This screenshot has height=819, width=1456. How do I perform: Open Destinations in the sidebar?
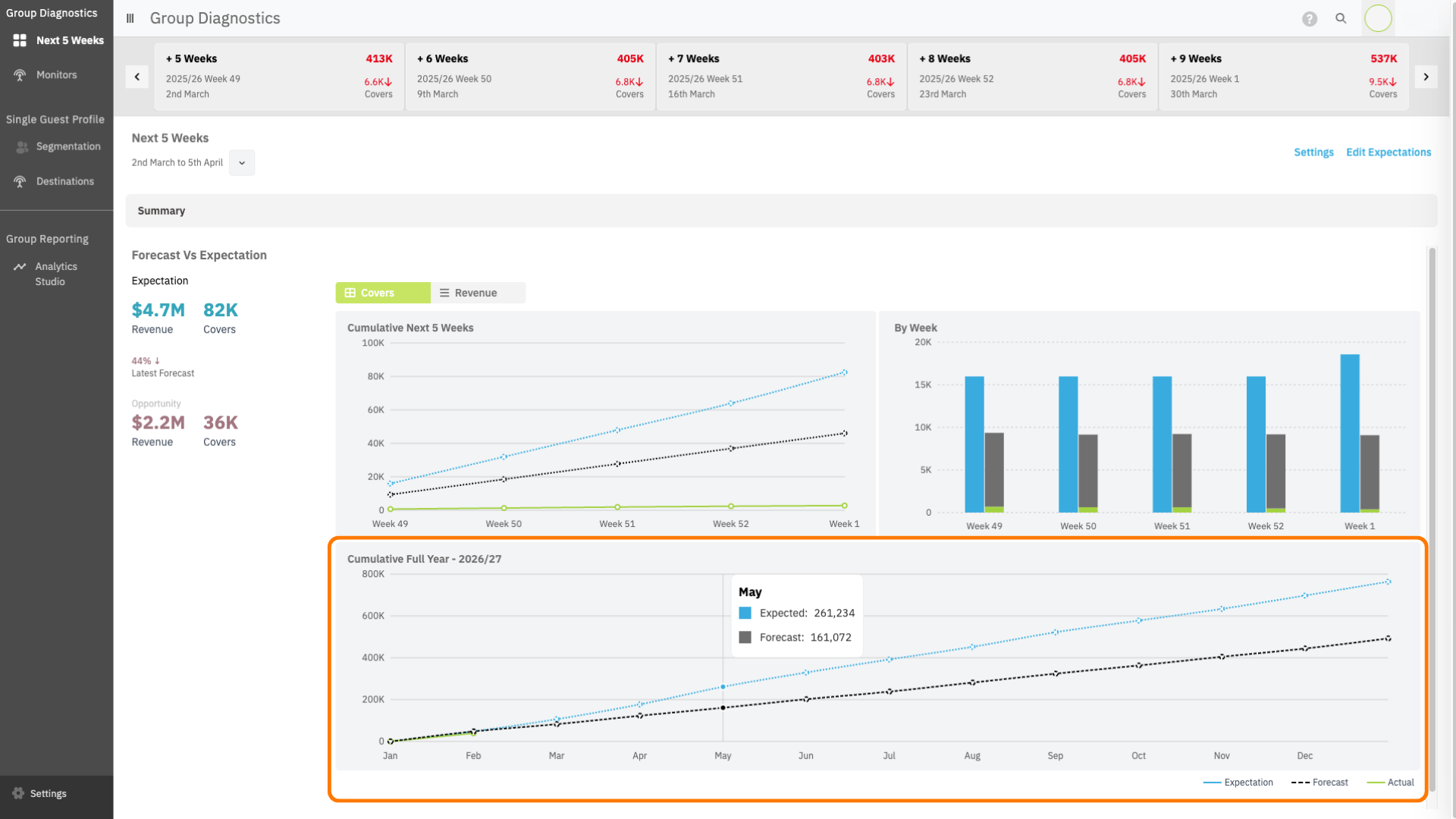click(x=64, y=181)
